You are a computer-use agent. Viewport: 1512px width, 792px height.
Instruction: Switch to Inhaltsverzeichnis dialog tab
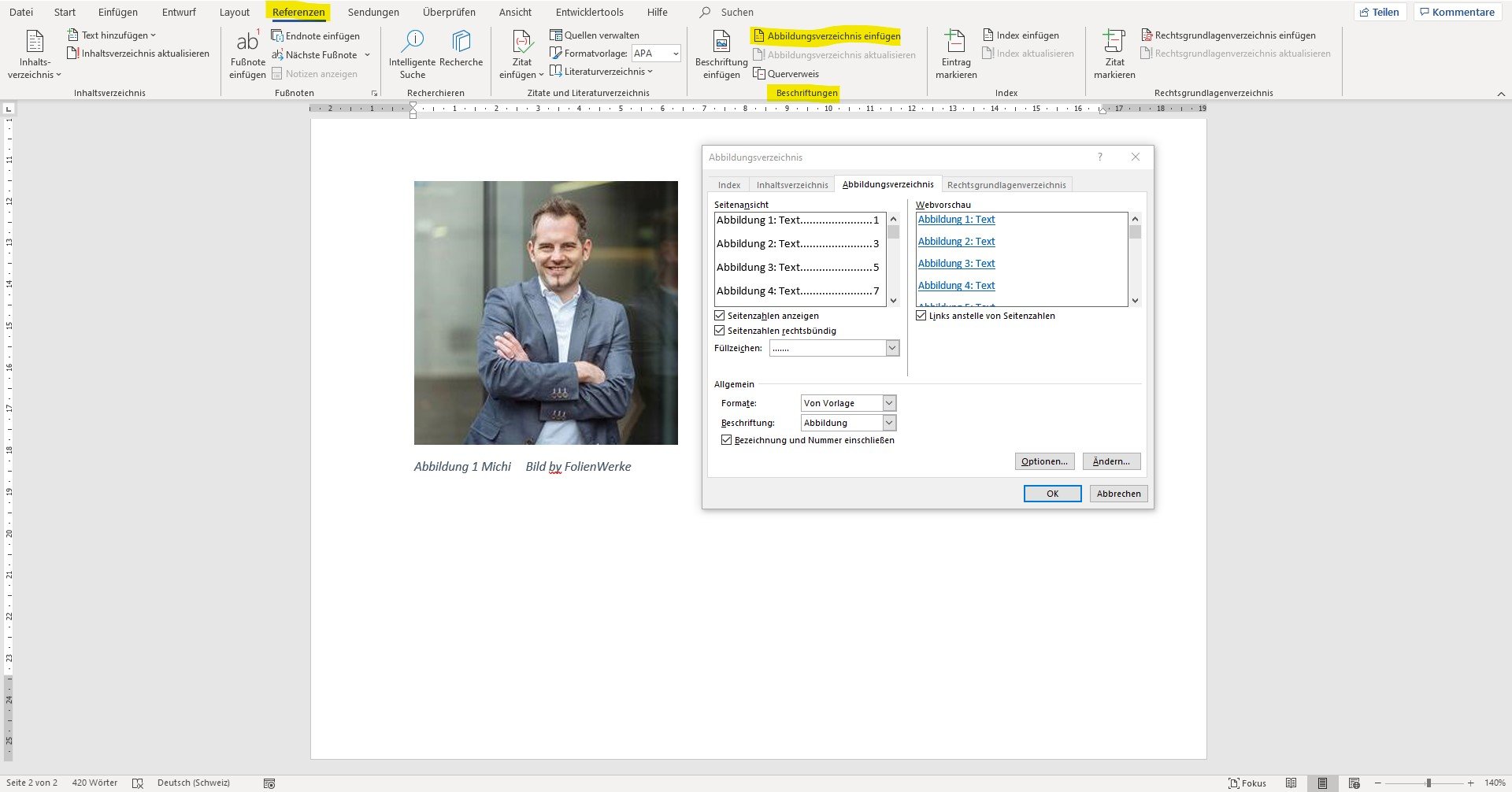coord(792,185)
